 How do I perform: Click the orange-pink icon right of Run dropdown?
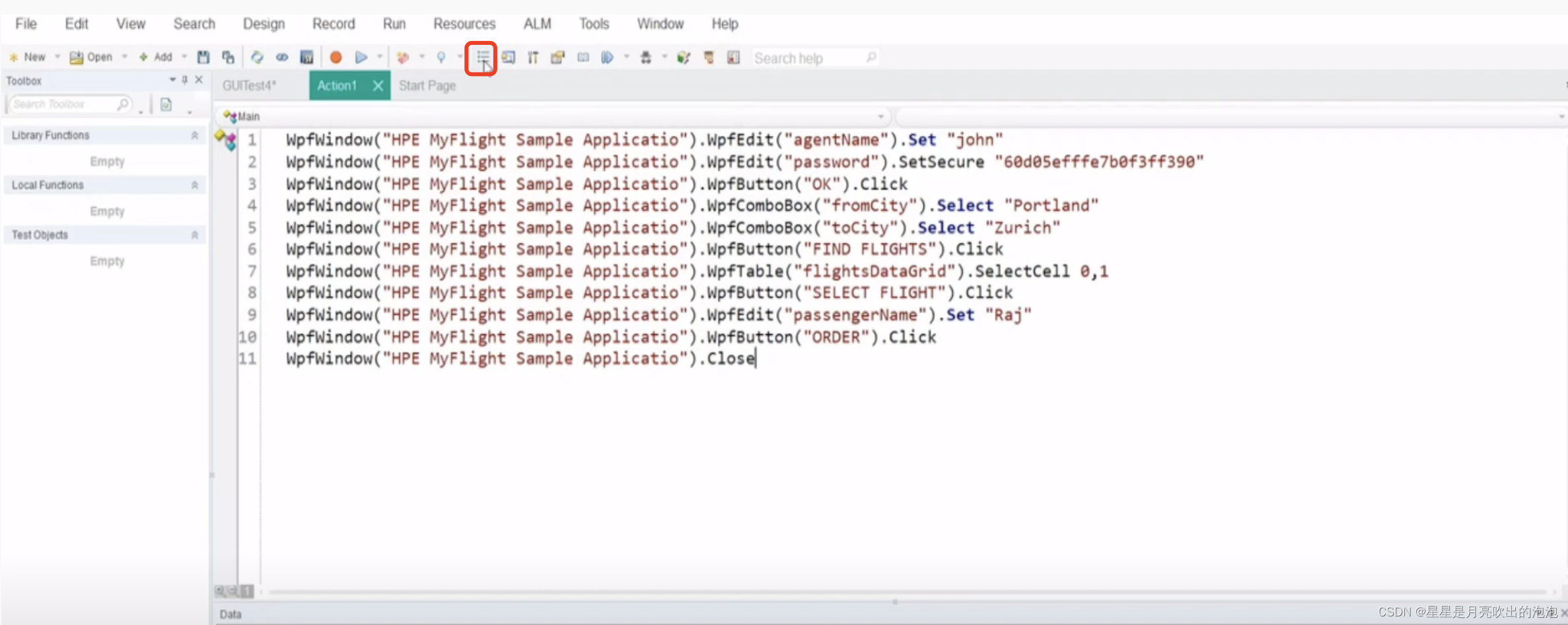tap(402, 57)
